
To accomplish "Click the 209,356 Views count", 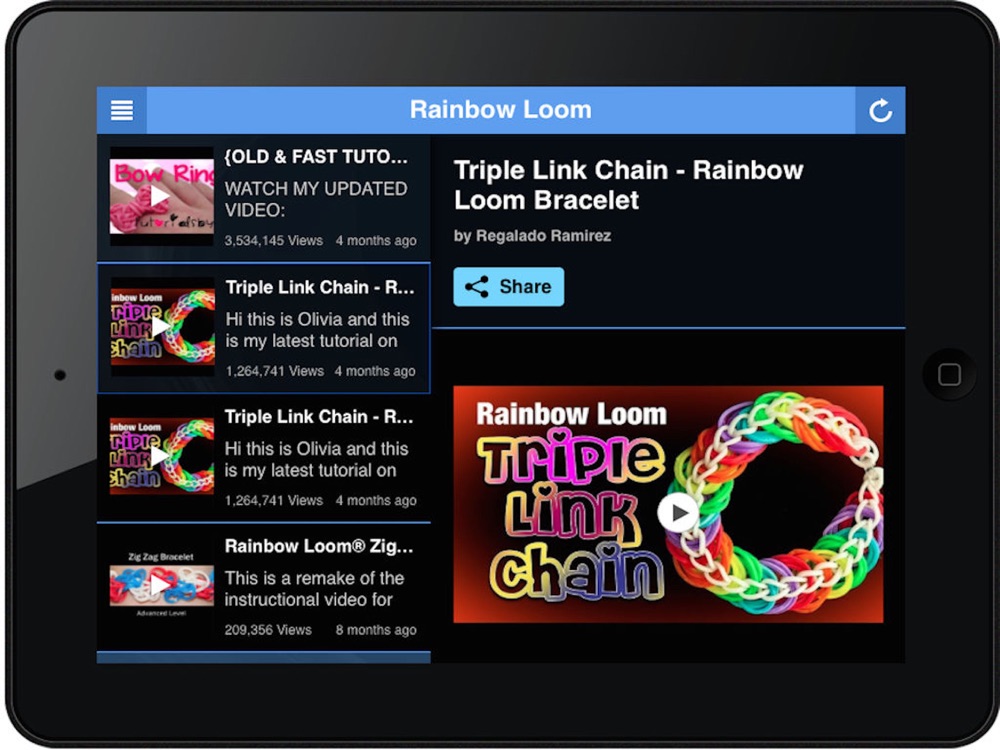I will 268,630.
